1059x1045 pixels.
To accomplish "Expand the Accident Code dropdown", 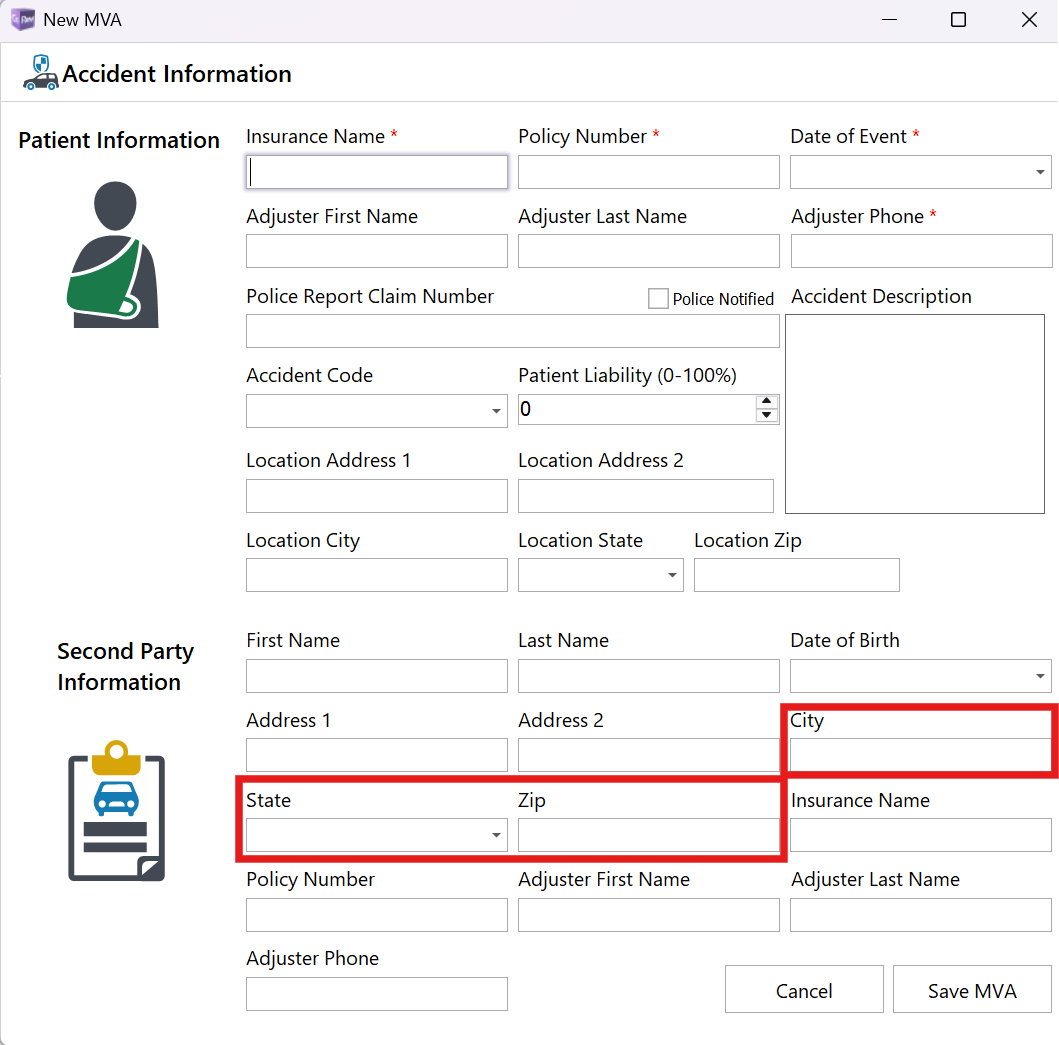I will pos(496,411).
